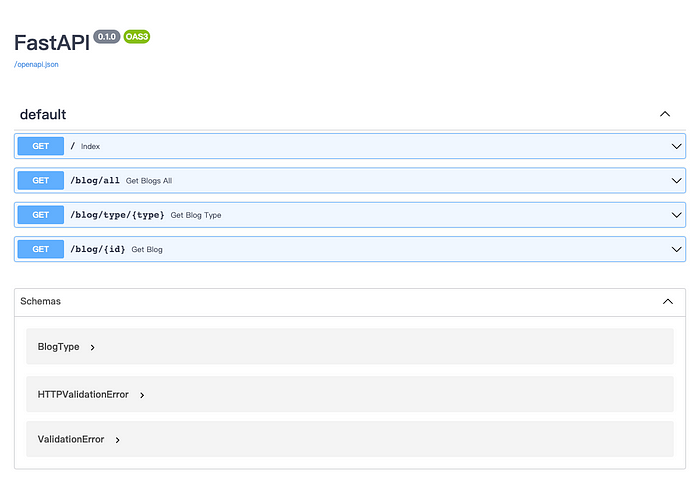Expand the /blog/all row chevron arrow
700x496 pixels.
click(x=676, y=181)
